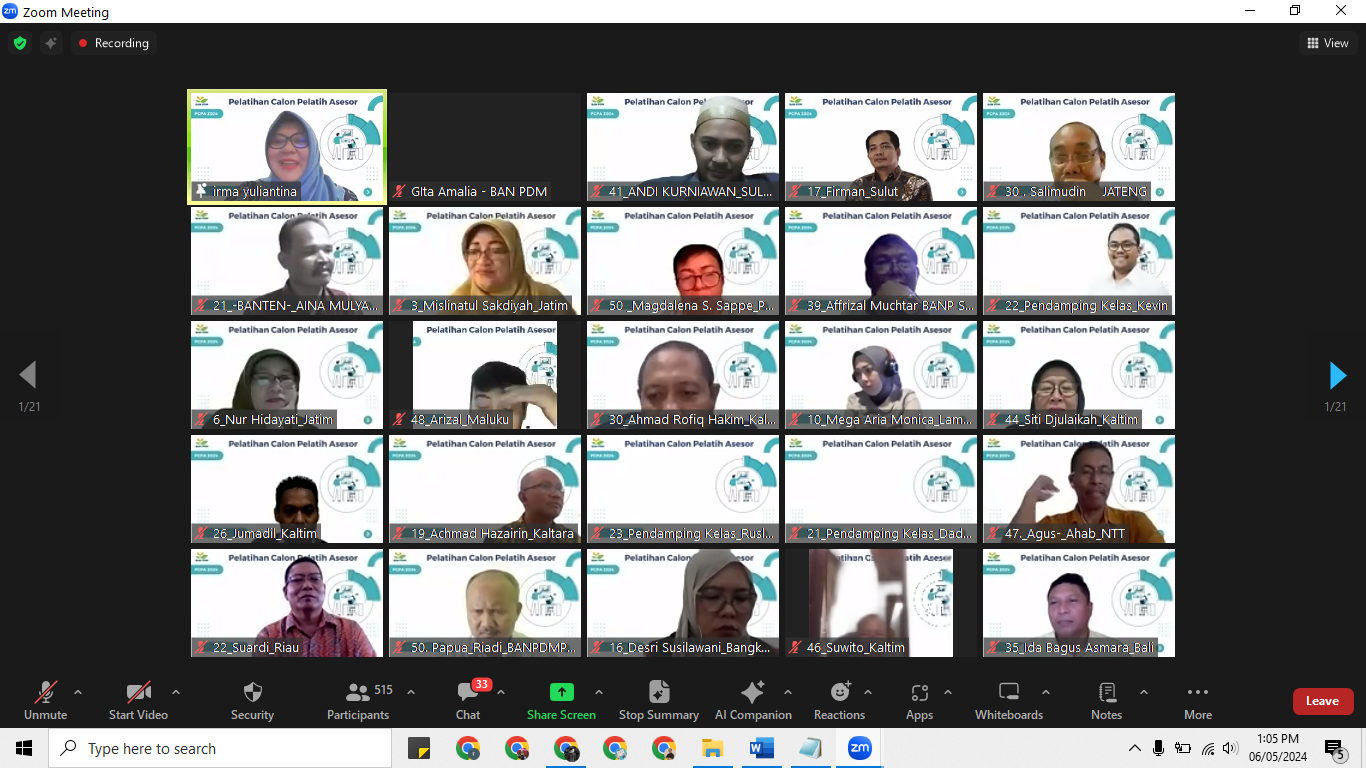Expand video options arrow next to Start Video

pos(176,692)
